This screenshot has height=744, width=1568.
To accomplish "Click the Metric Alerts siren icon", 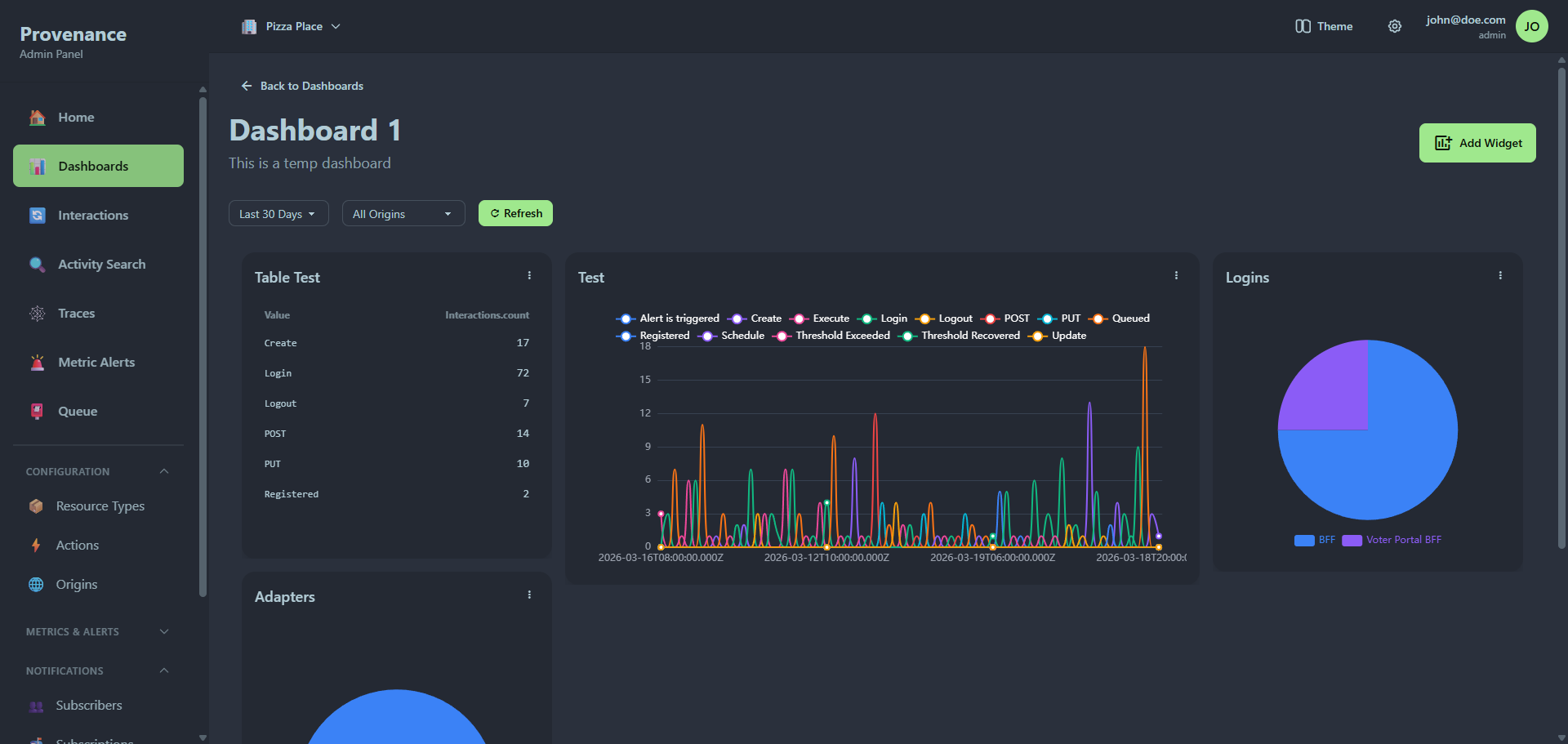I will (x=37, y=362).
